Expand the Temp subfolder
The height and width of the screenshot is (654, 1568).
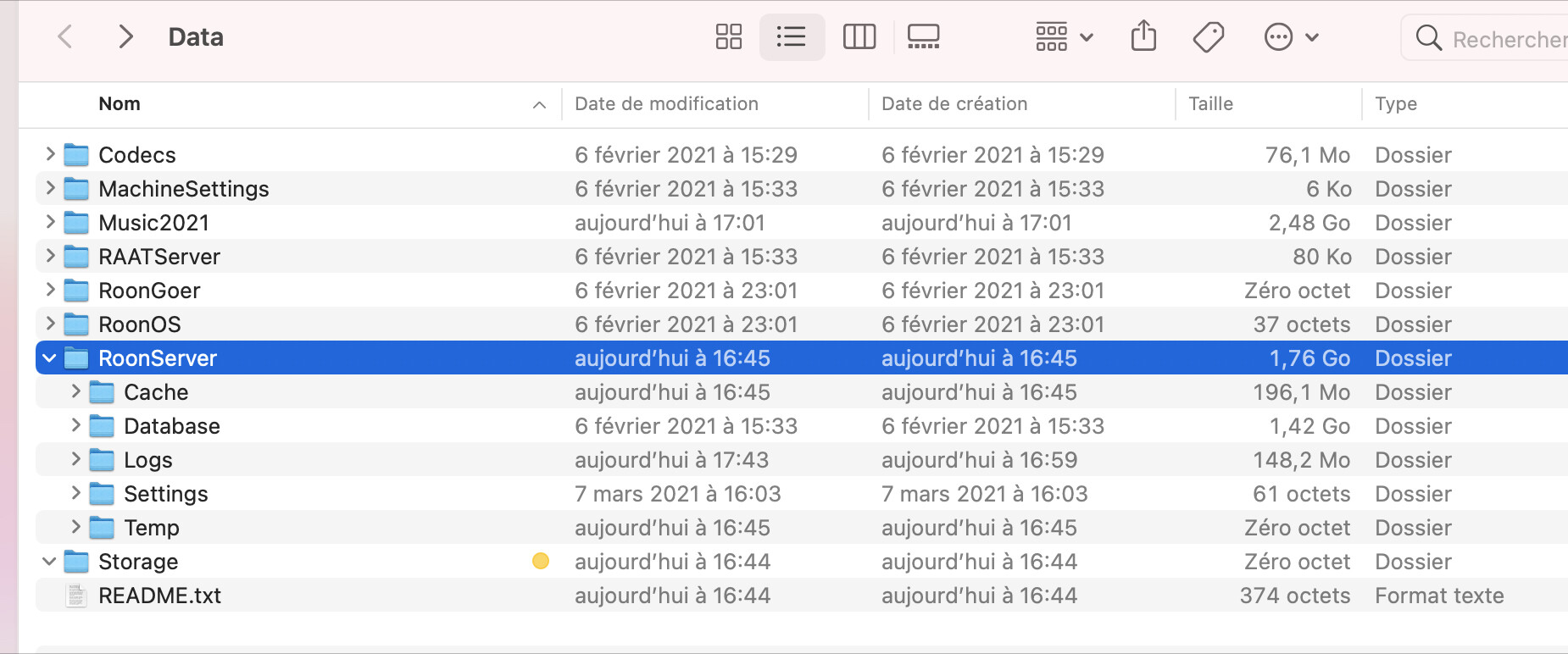pyautogui.click(x=75, y=526)
